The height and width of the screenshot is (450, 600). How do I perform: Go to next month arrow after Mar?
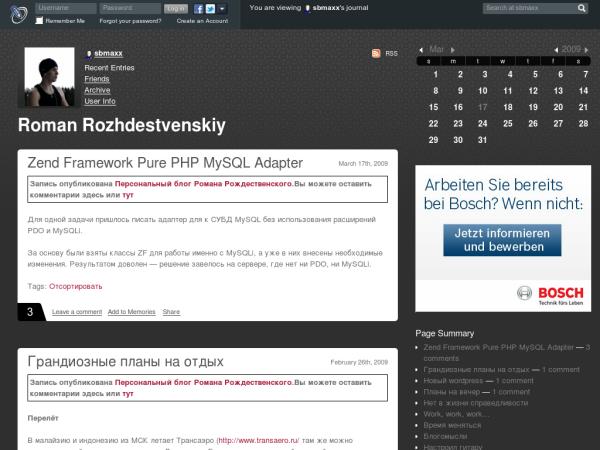pyautogui.click(x=453, y=50)
